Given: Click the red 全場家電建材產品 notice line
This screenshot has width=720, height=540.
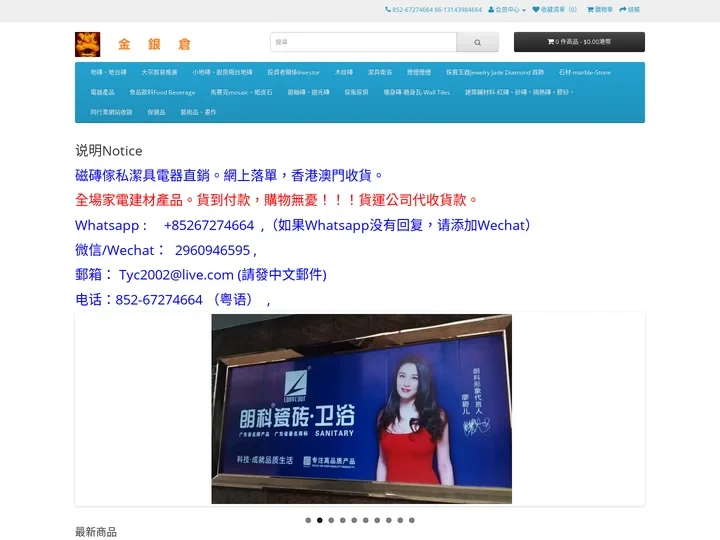Looking at the screenshot, I should (x=276, y=200).
